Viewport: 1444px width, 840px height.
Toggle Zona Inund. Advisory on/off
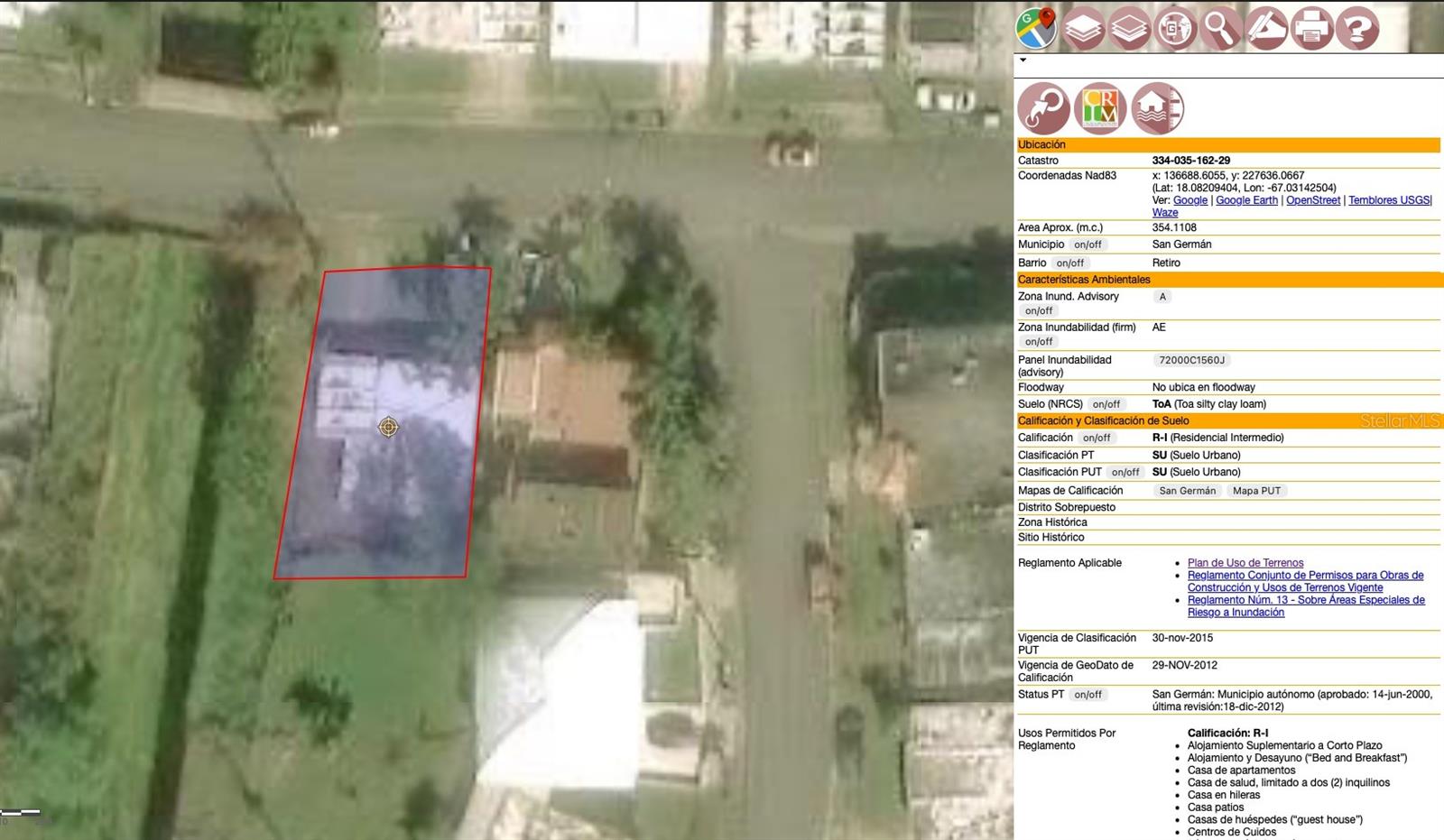pos(1039,310)
